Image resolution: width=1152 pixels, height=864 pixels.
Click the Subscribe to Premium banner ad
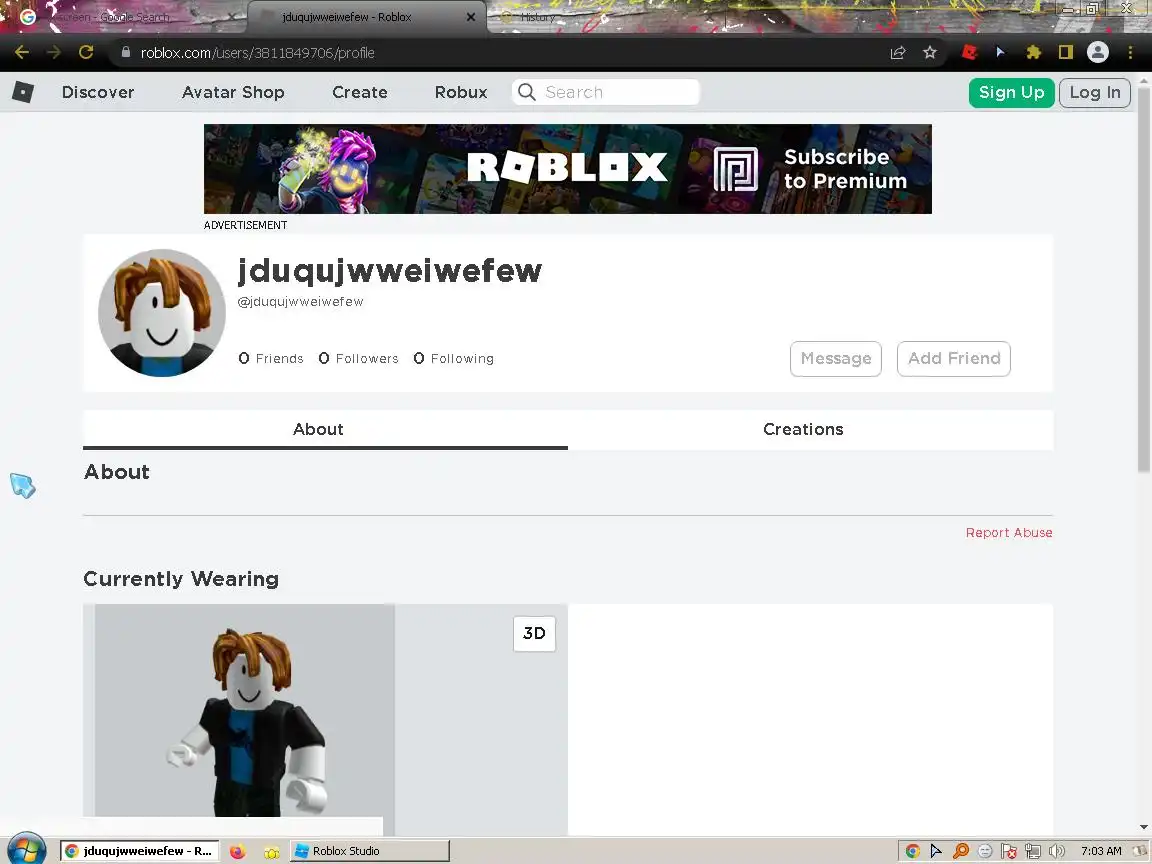pyautogui.click(x=568, y=169)
